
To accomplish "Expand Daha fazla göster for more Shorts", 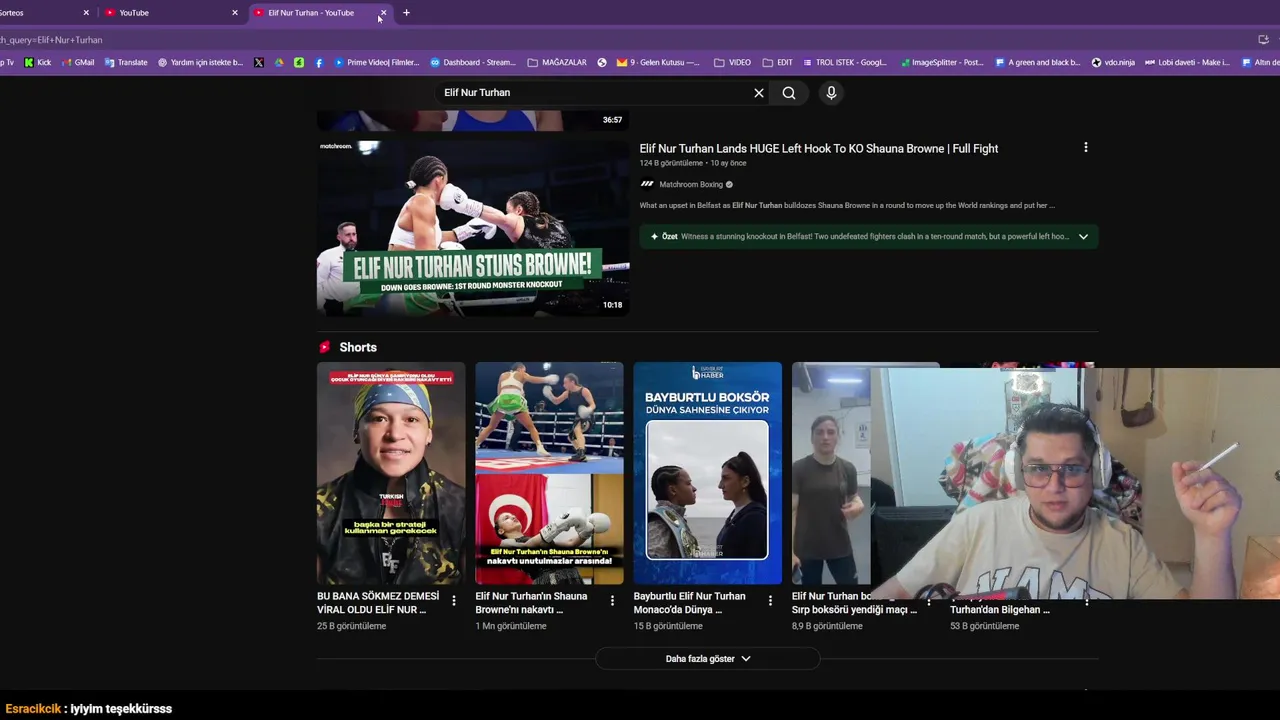I will coord(707,659).
